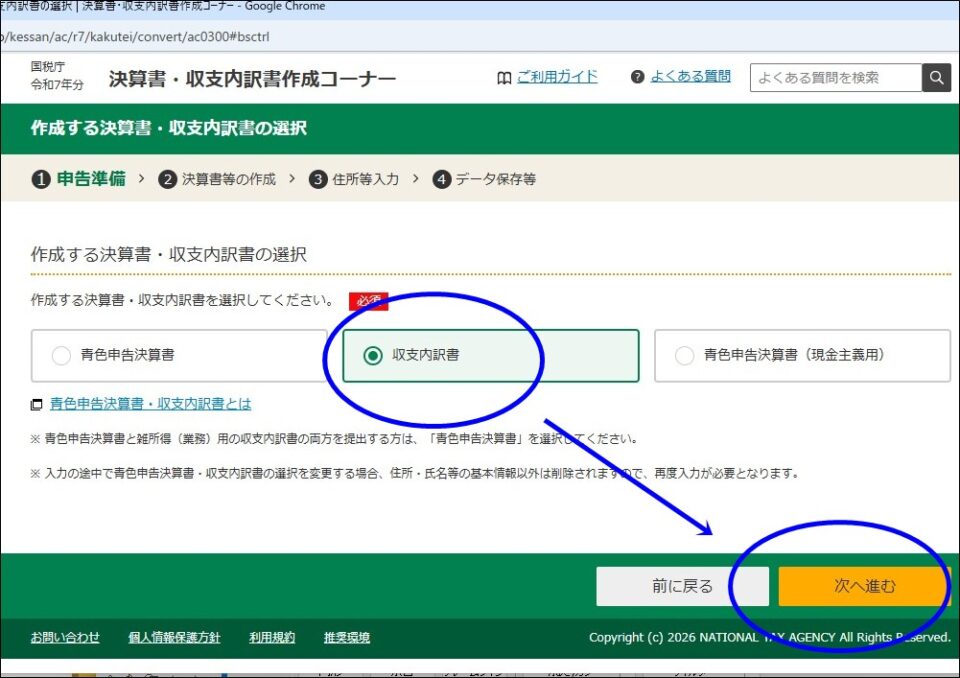Focus the よくある質問を検索 search field
This screenshot has height=678, width=960.
(x=835, y=78)
